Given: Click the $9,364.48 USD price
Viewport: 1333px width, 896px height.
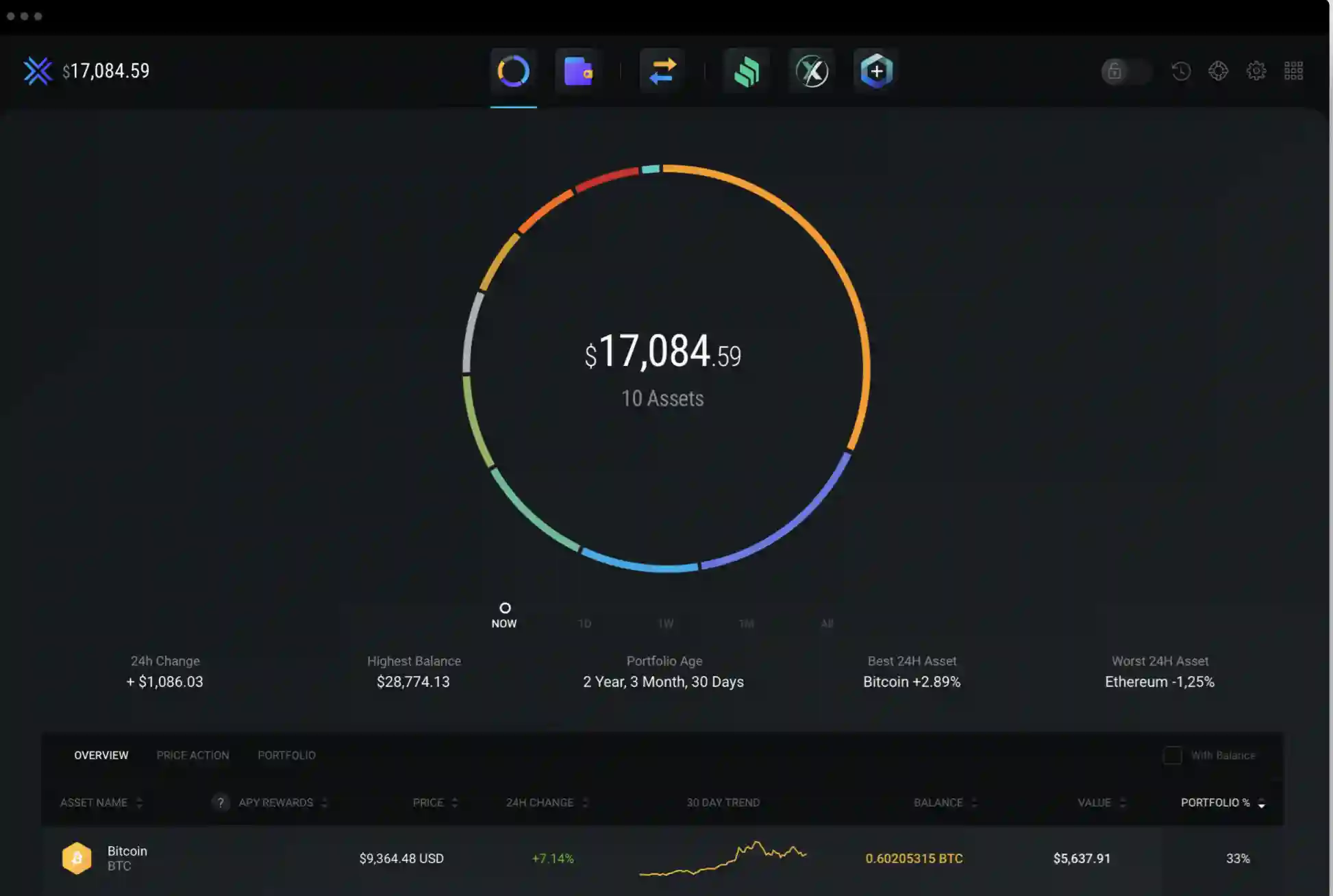Looking at the screenshot, I should point(401,858).
